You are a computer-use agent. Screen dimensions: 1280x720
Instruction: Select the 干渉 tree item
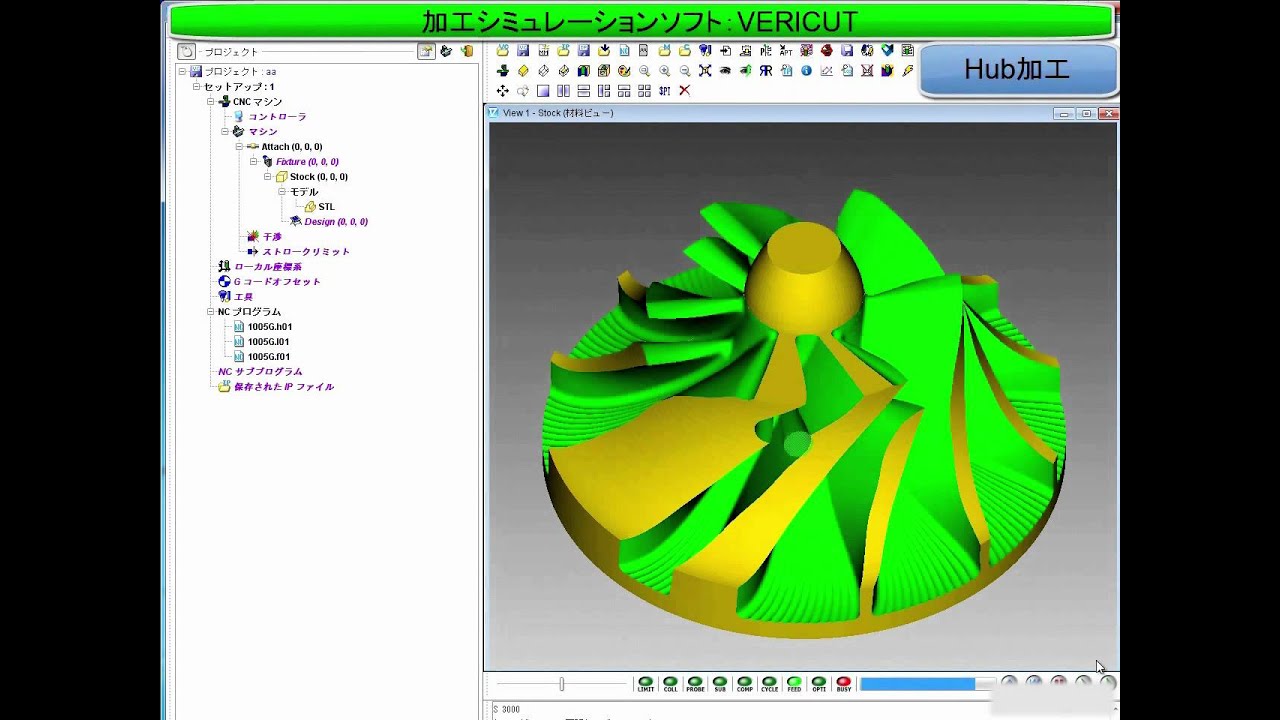click(x=272, y=237)
